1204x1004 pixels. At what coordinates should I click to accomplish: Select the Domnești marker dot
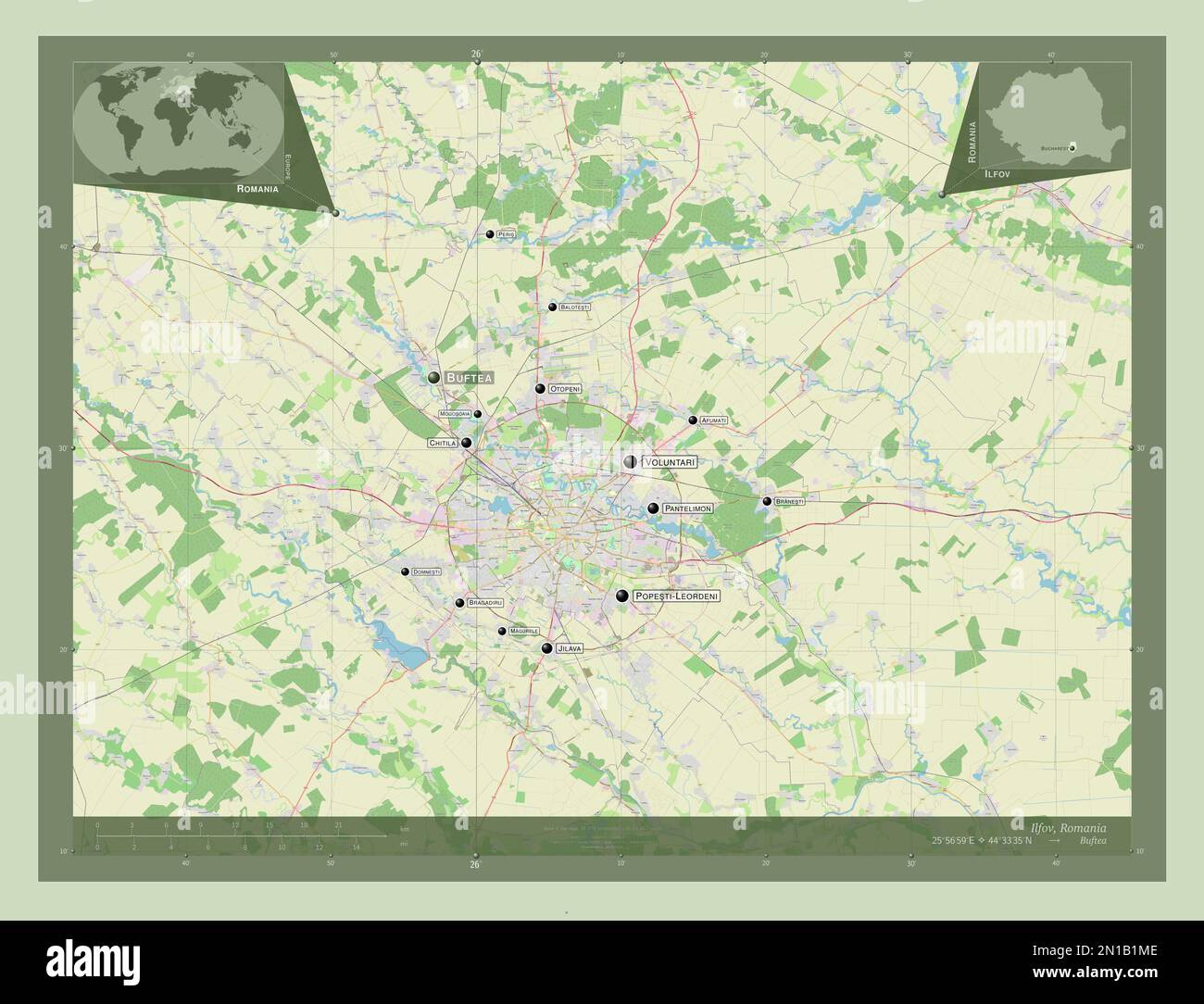pos(405,571)
